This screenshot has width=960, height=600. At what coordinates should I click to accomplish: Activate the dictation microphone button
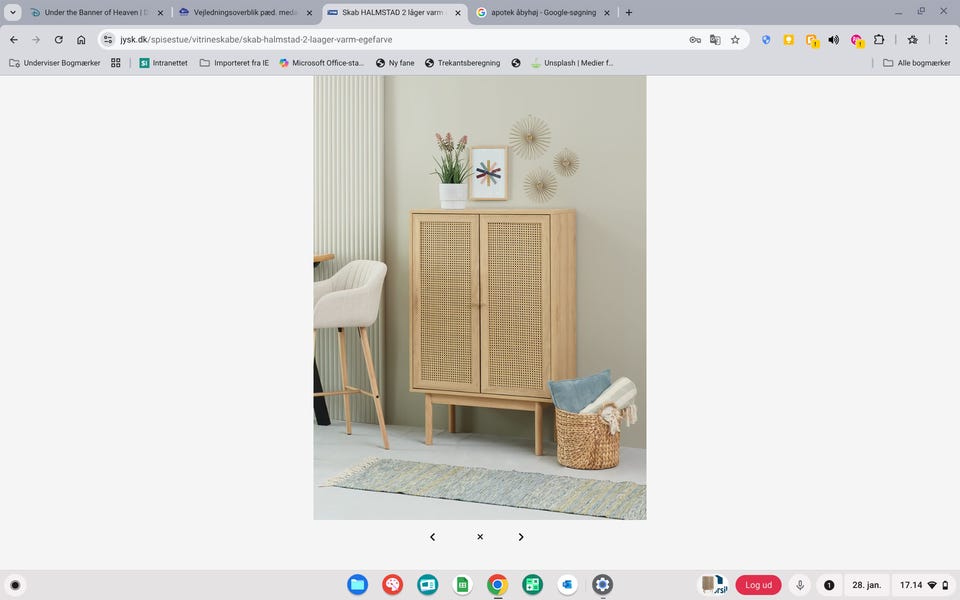point(800,585)
